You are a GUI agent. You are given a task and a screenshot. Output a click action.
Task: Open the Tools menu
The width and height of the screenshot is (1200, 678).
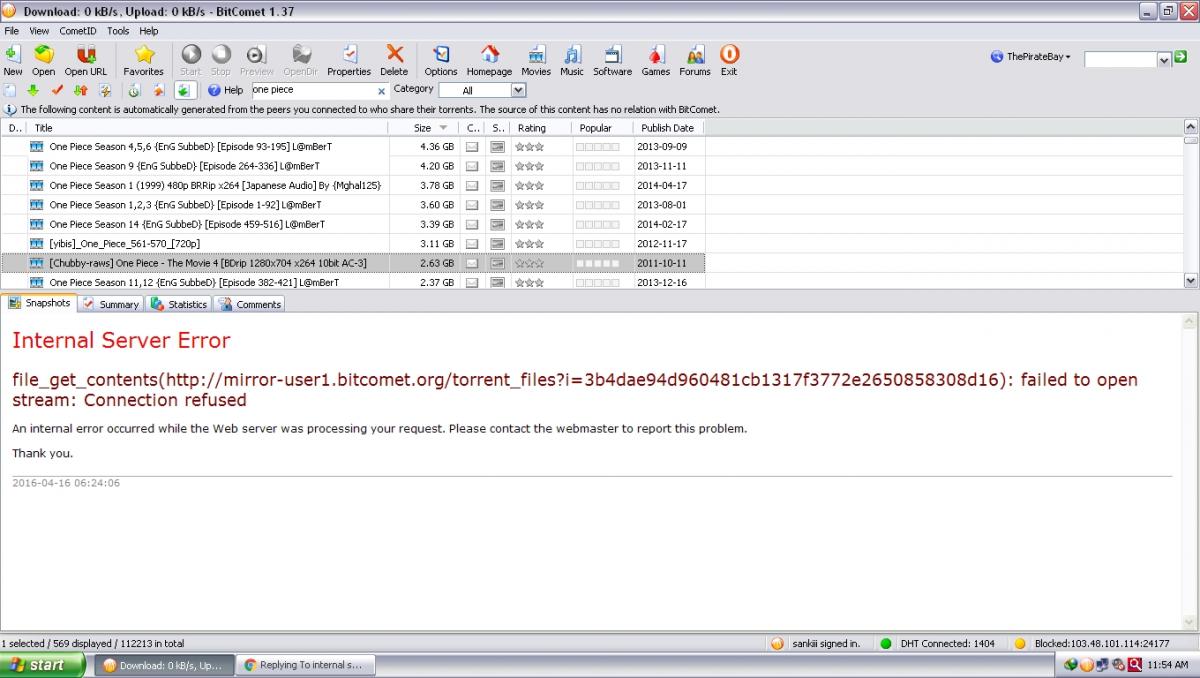[x=118, y=31]
